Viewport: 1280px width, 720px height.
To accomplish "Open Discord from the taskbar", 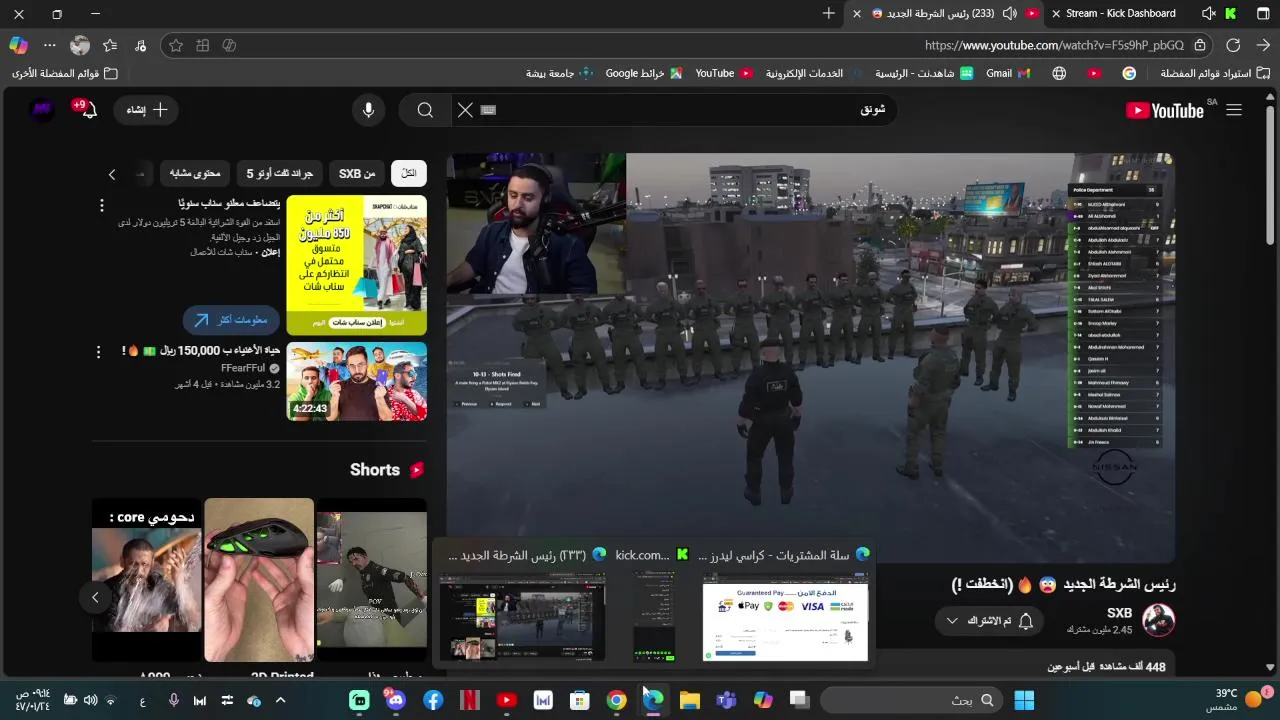I will click(396, 700).
